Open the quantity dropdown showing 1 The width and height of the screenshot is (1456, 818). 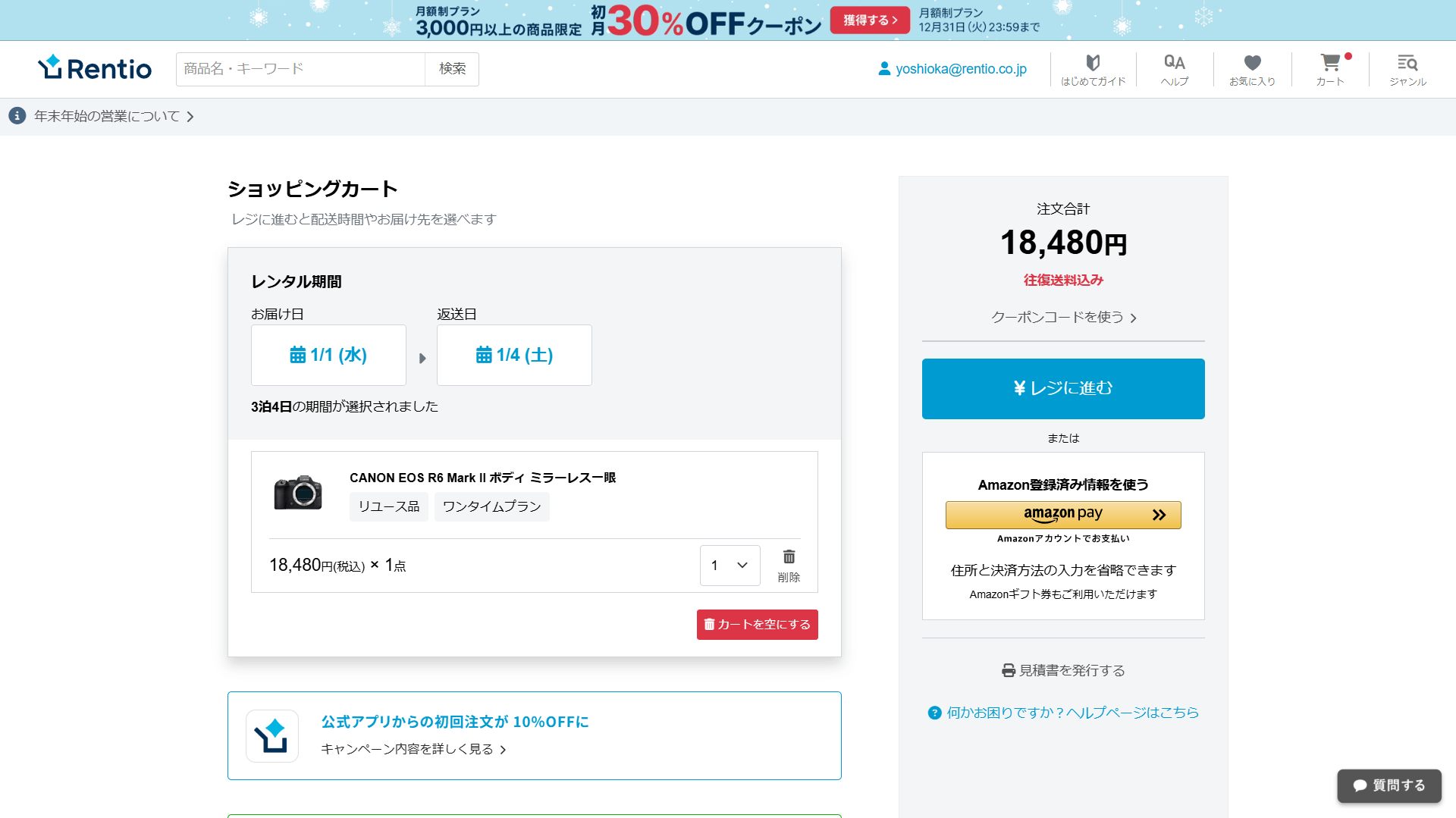coord(730,566)
